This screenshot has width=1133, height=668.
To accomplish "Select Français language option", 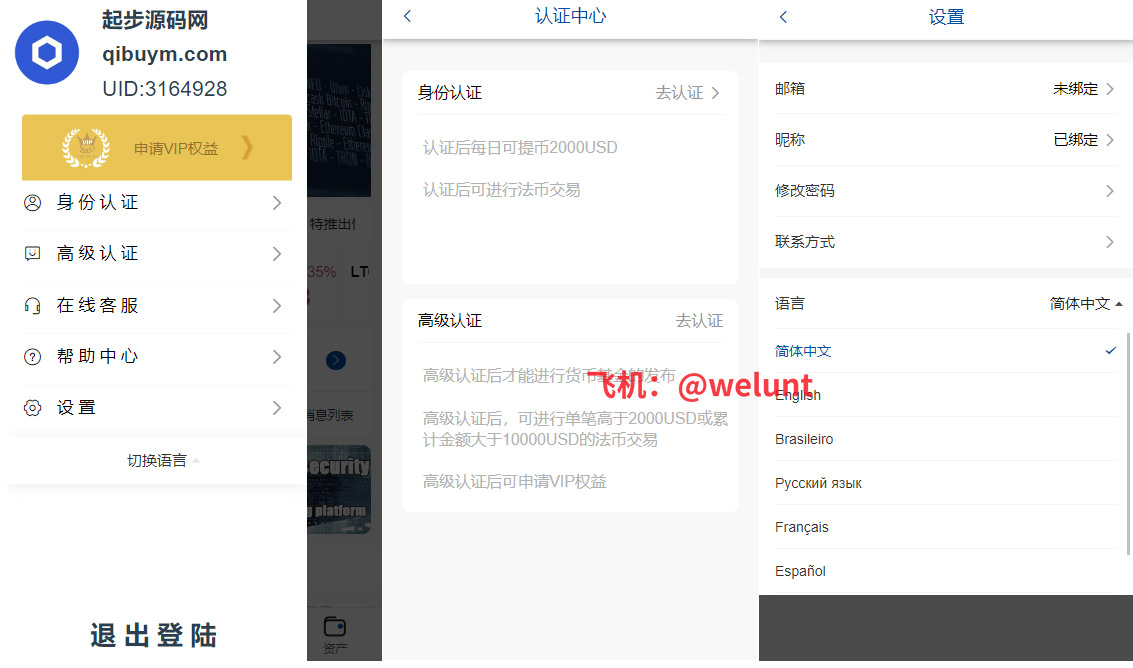I will [947, 527].
